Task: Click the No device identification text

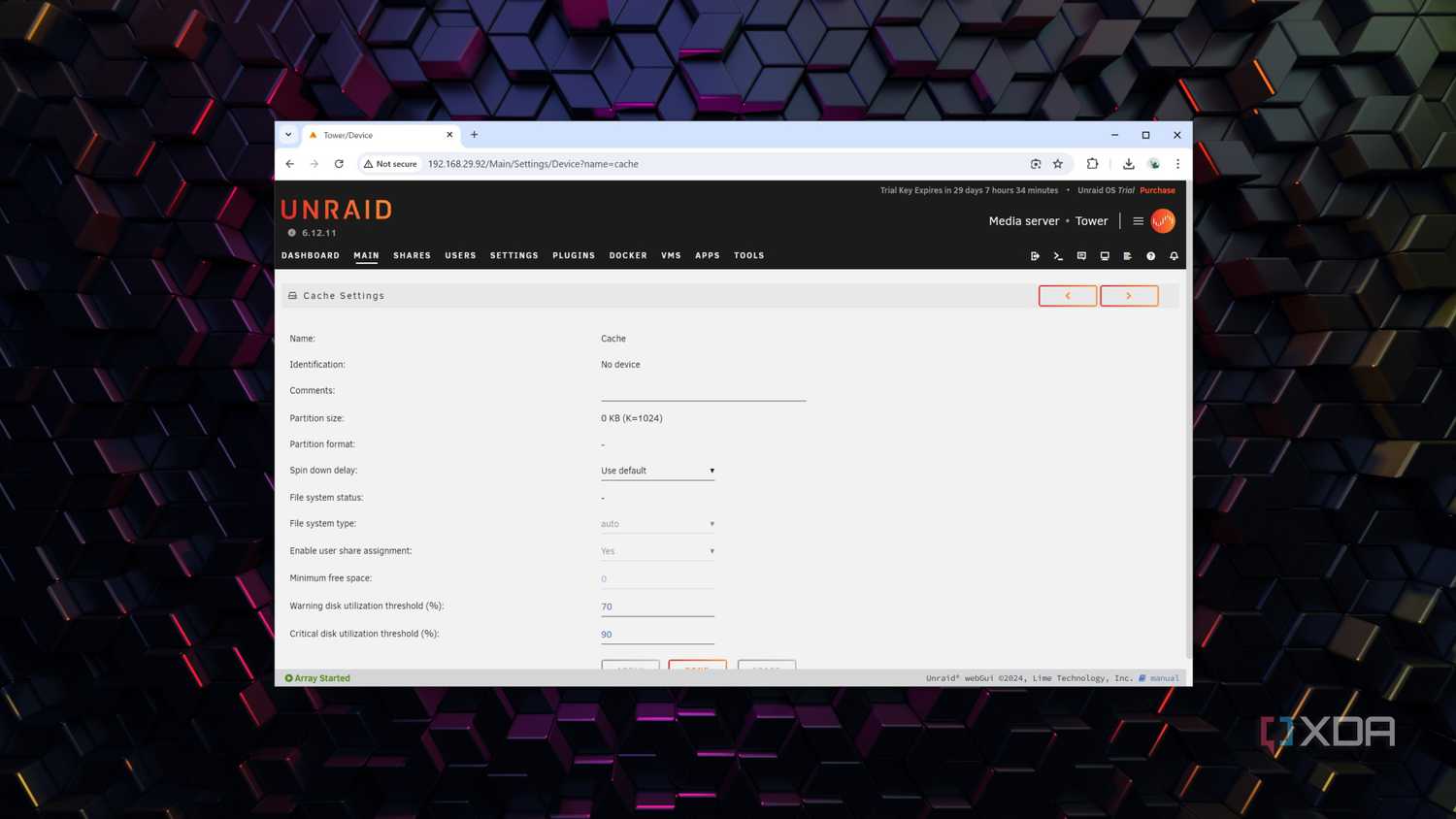Action: click(620, 365)
